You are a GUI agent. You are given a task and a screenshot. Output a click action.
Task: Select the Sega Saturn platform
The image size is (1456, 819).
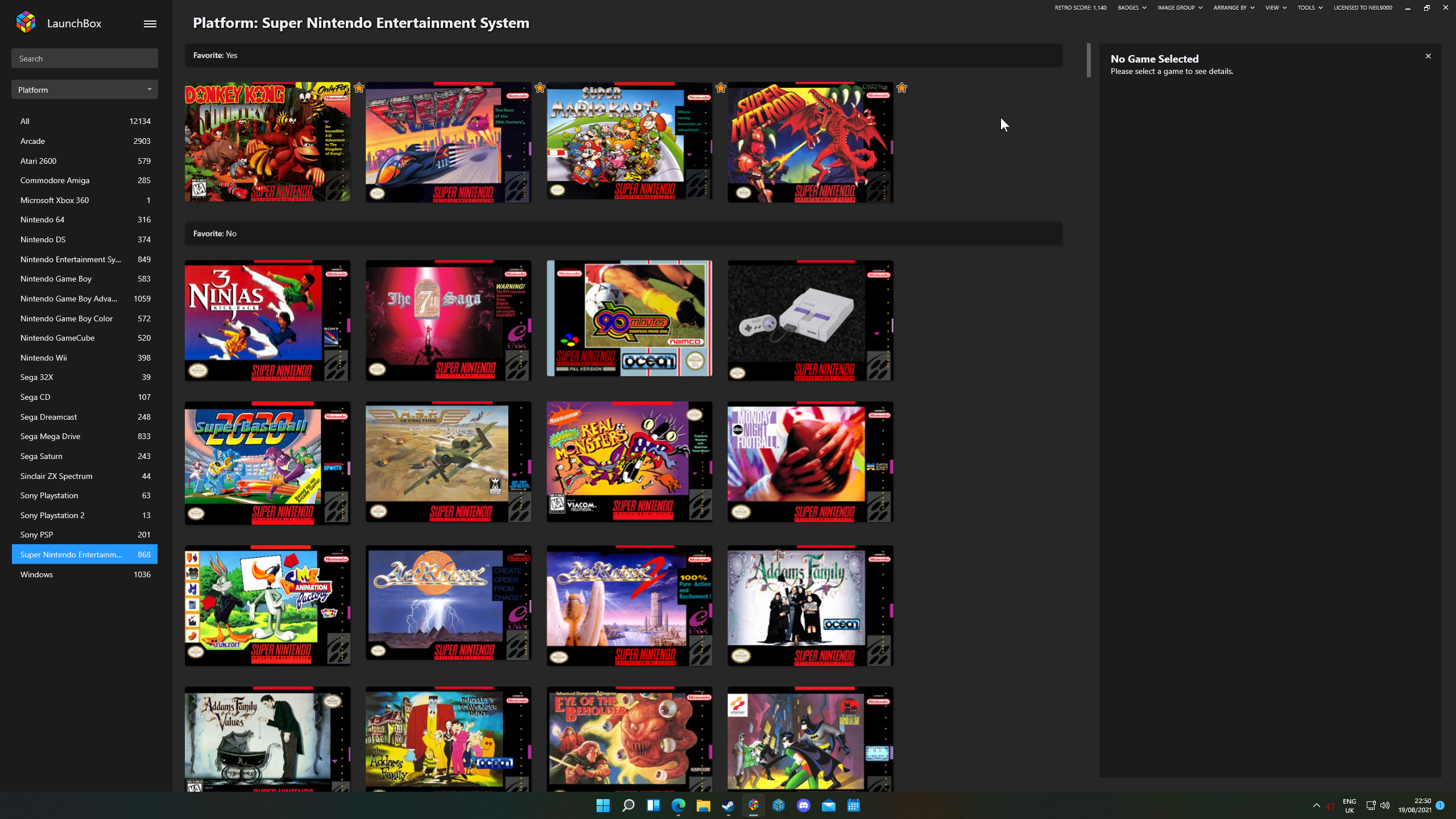point(85,456)
